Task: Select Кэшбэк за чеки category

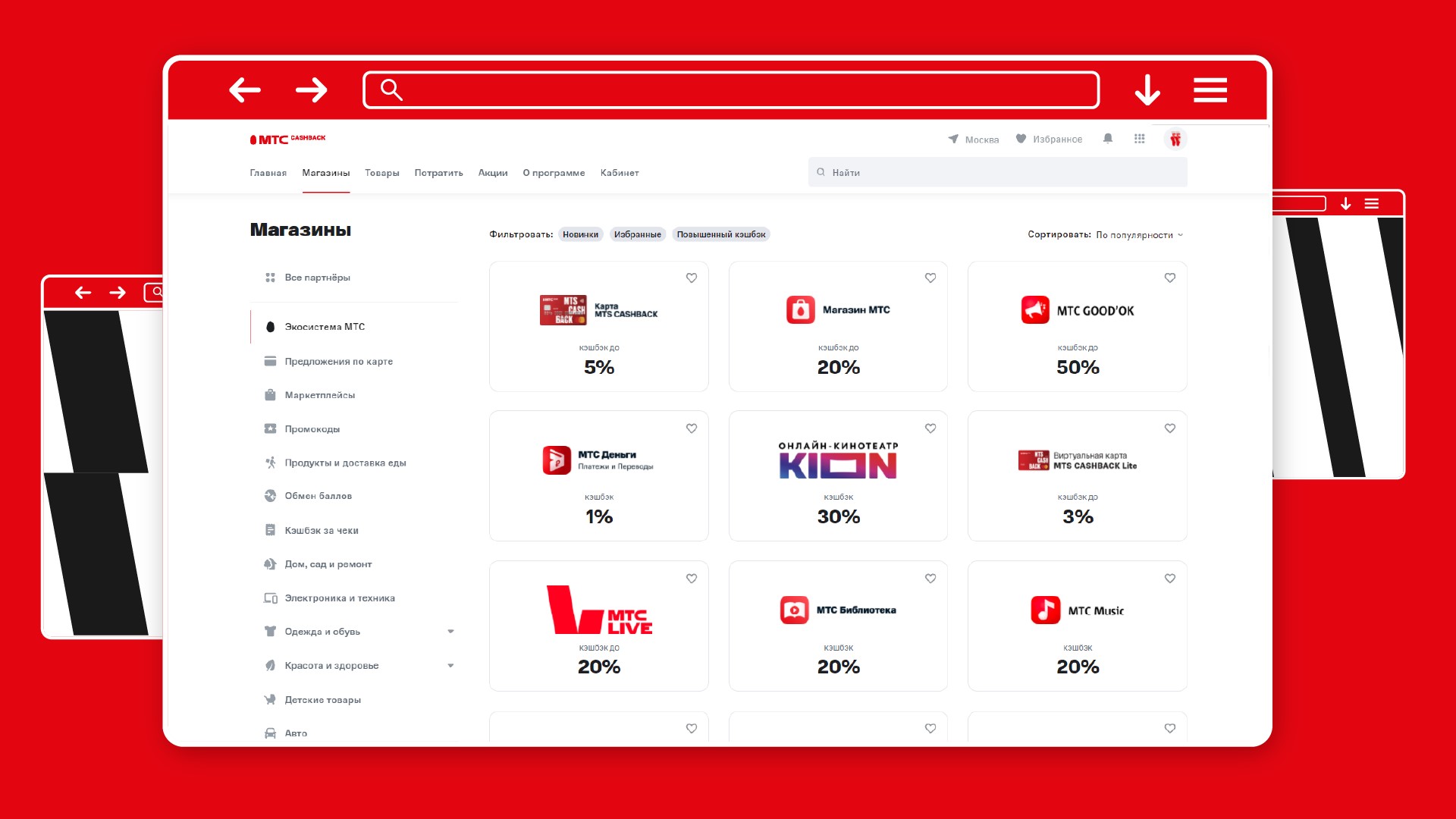Action: (x=311, y=531)
